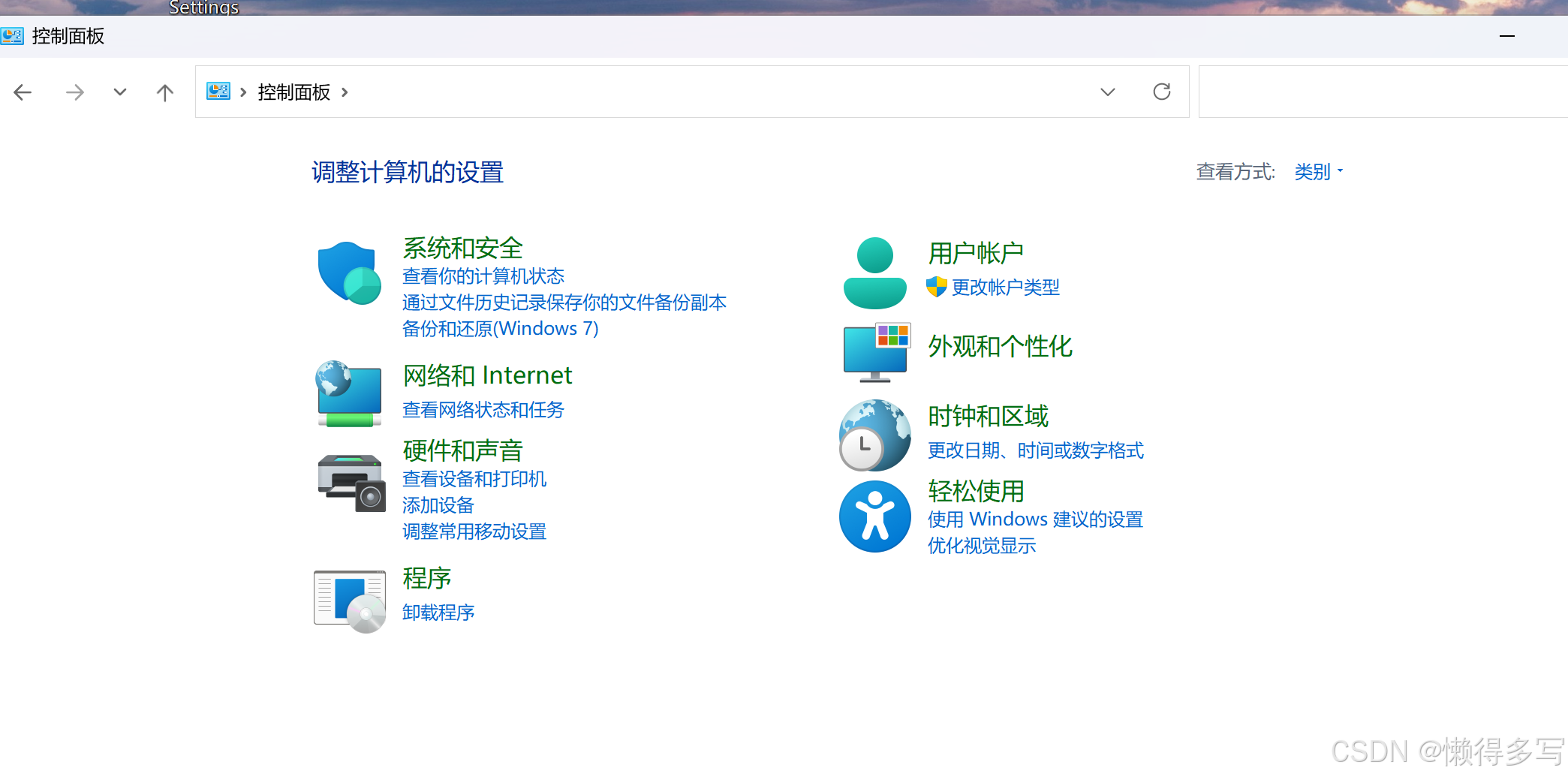The width and height of the screenshot is (1568, 777).
Task: Click the 优化视觉显示 link
Action: (982, 546)
